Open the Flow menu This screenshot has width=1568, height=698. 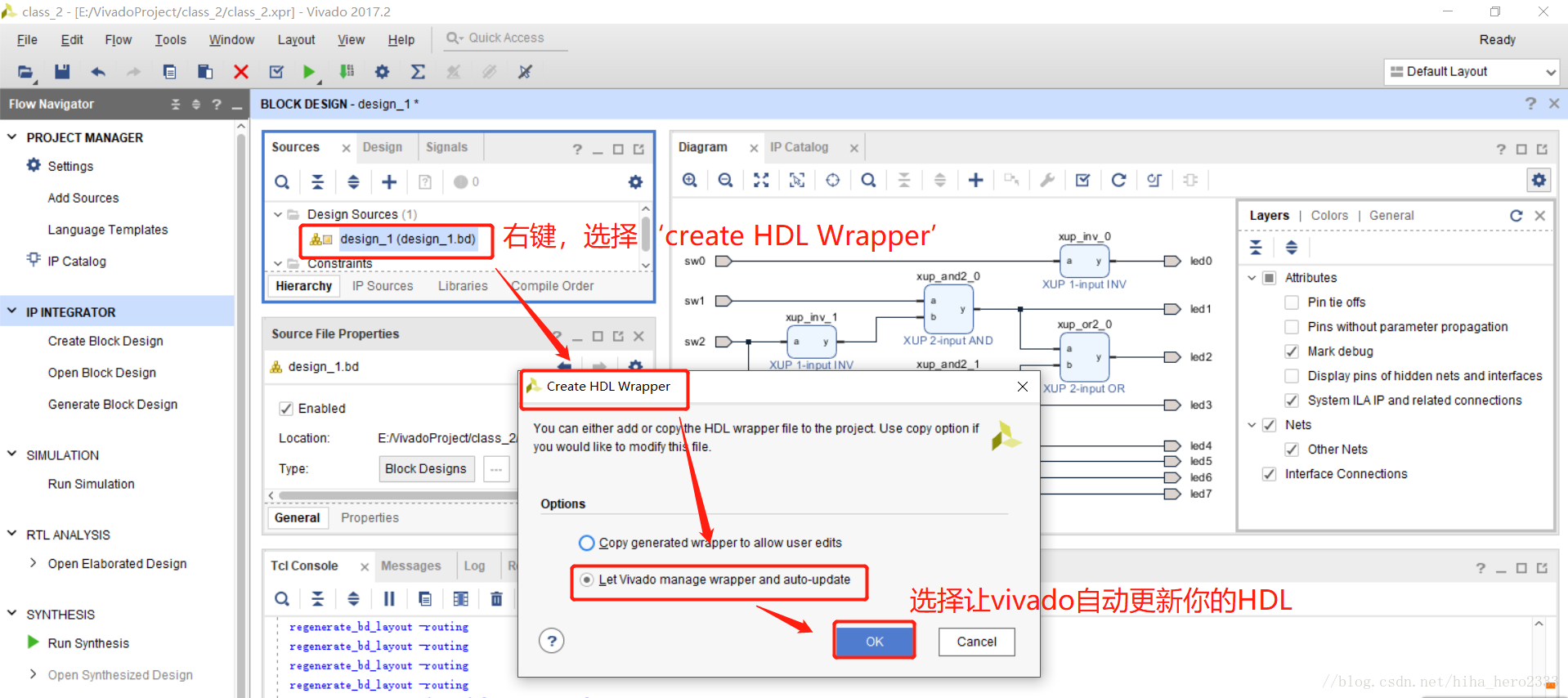[118, 39]
